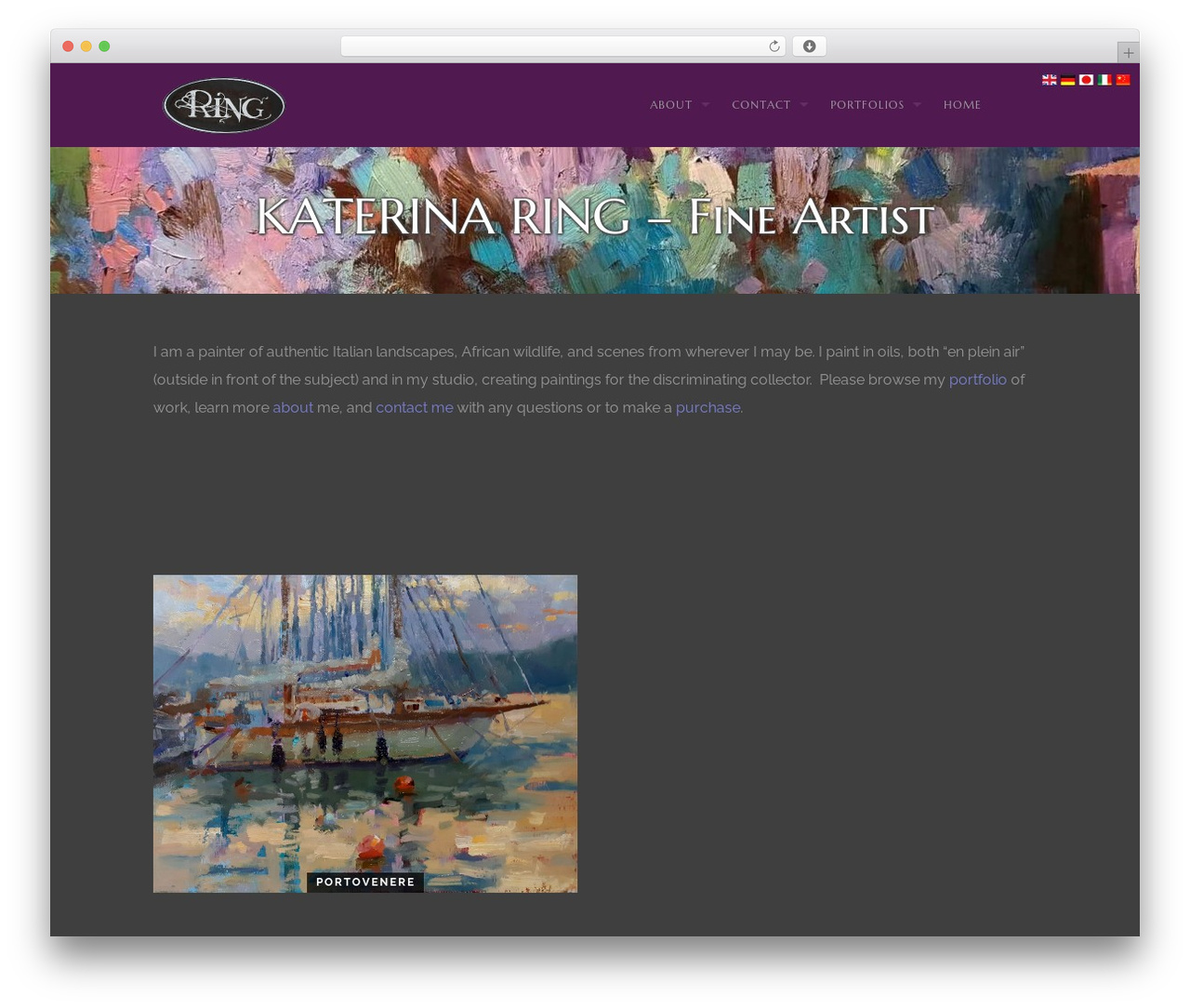
Task: Click the Ring logo in the header
Action: (x=224, y=105)
